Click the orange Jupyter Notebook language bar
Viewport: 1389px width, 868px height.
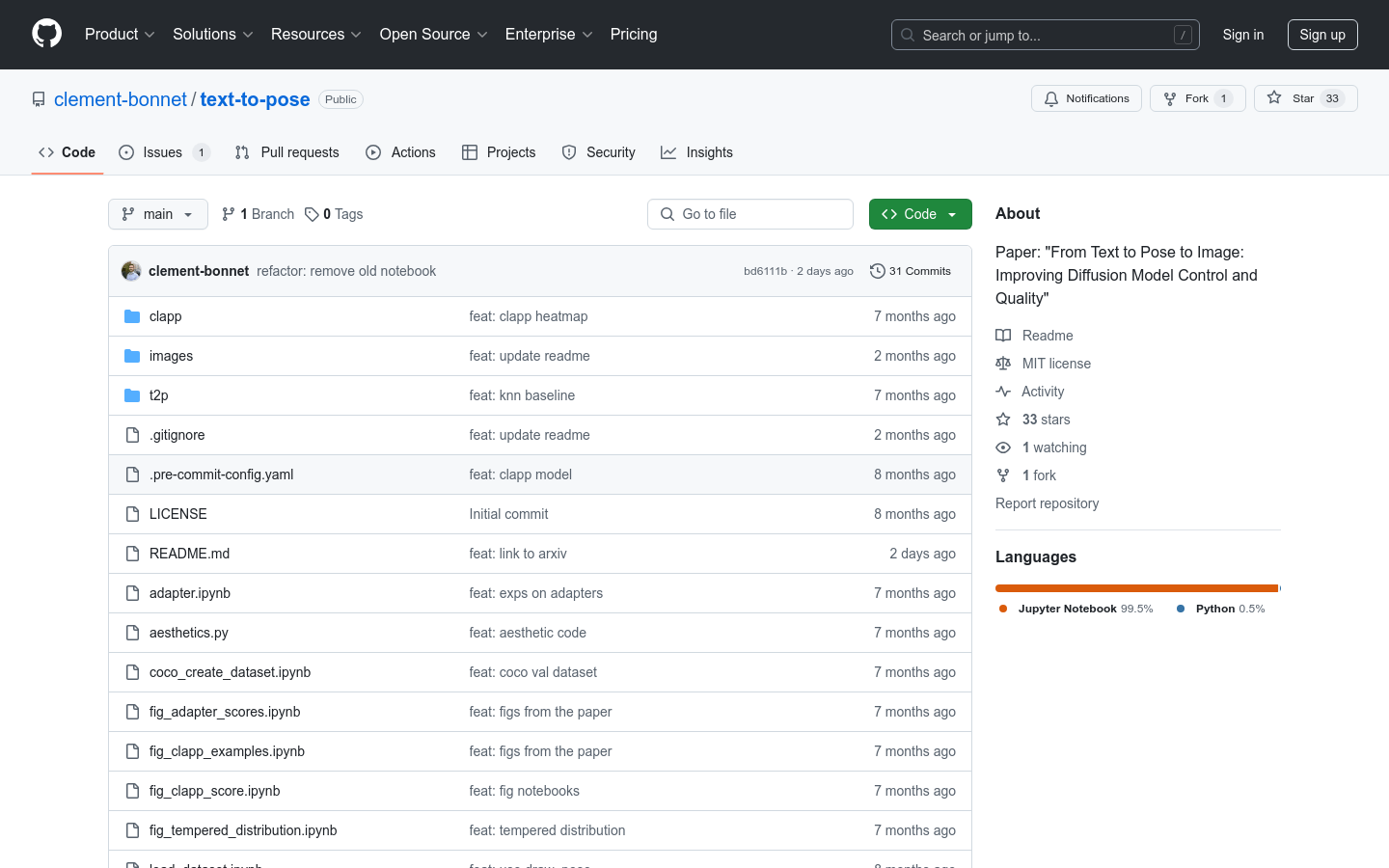pyautogui.click(x=1136, y=588)
